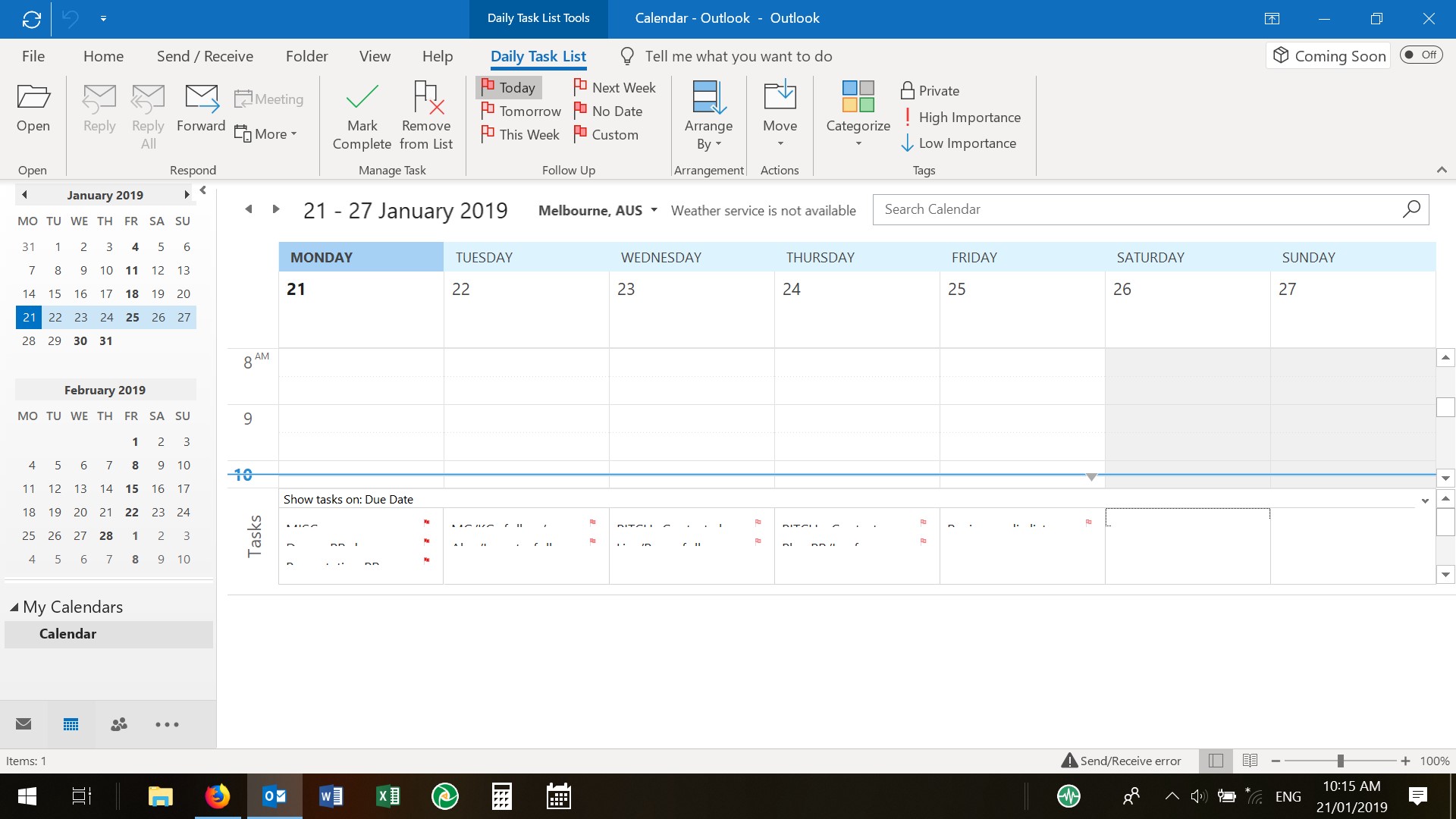Click the High Importance flag icon

pyautogui.click(x=908, y=116)
